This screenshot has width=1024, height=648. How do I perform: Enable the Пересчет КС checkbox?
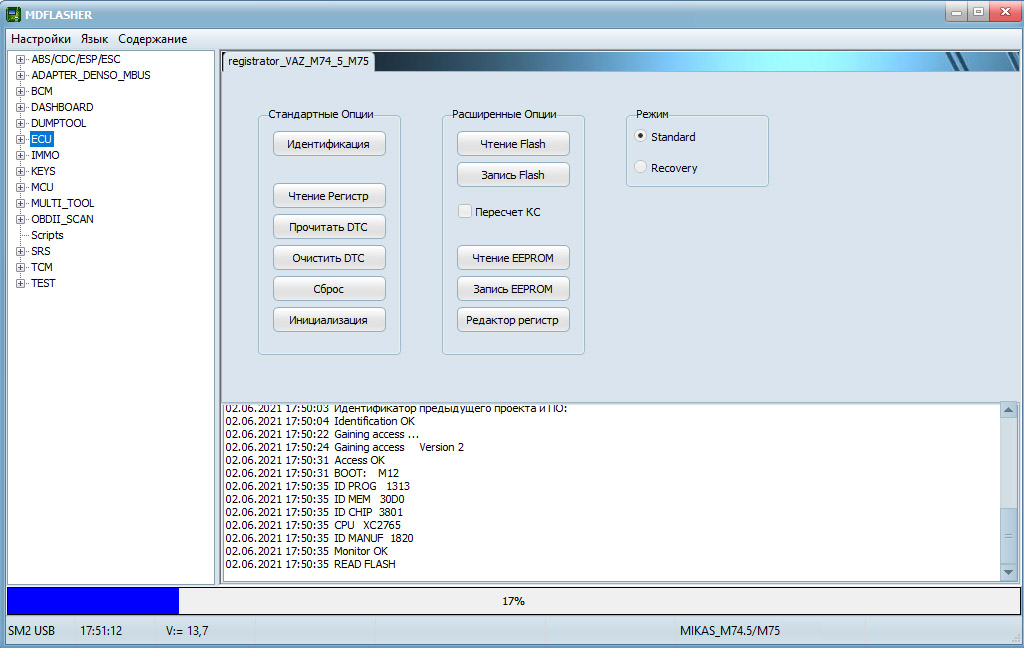(465, 212)
